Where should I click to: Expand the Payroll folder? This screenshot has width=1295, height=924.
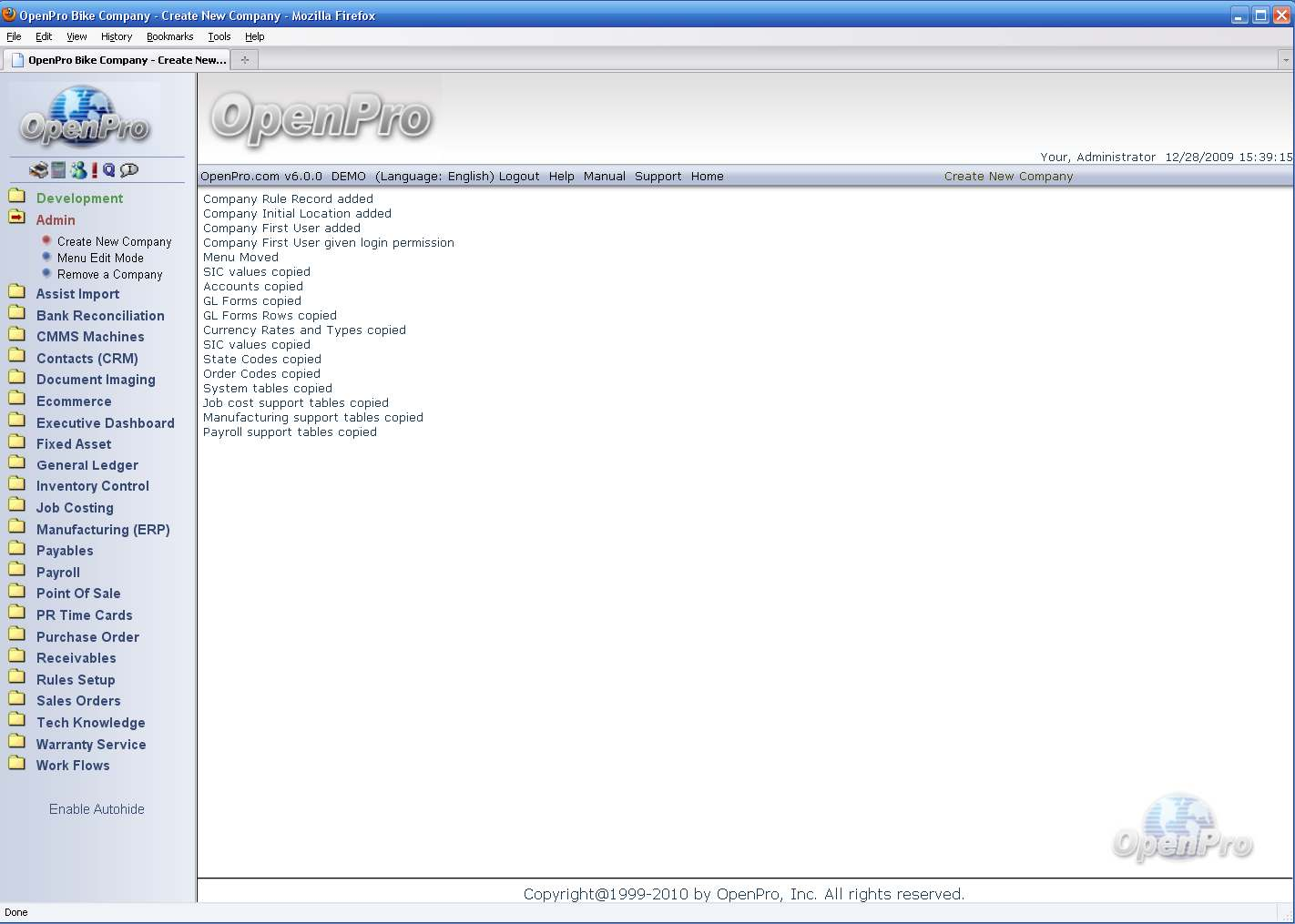(x=57, y=573)
